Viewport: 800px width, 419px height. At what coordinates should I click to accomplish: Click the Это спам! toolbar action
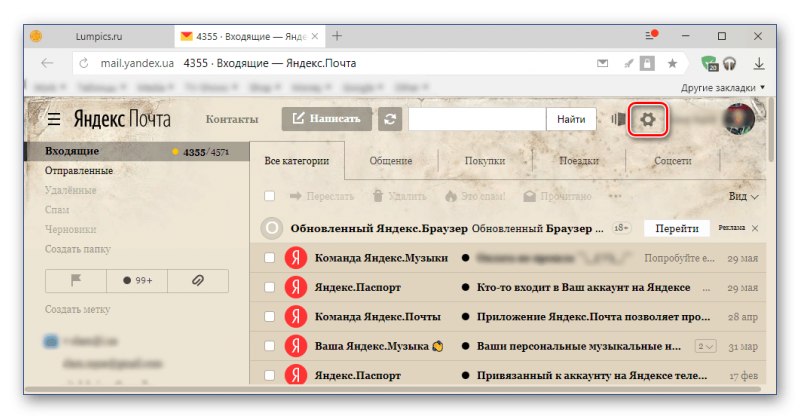click(x=475, y=196)
